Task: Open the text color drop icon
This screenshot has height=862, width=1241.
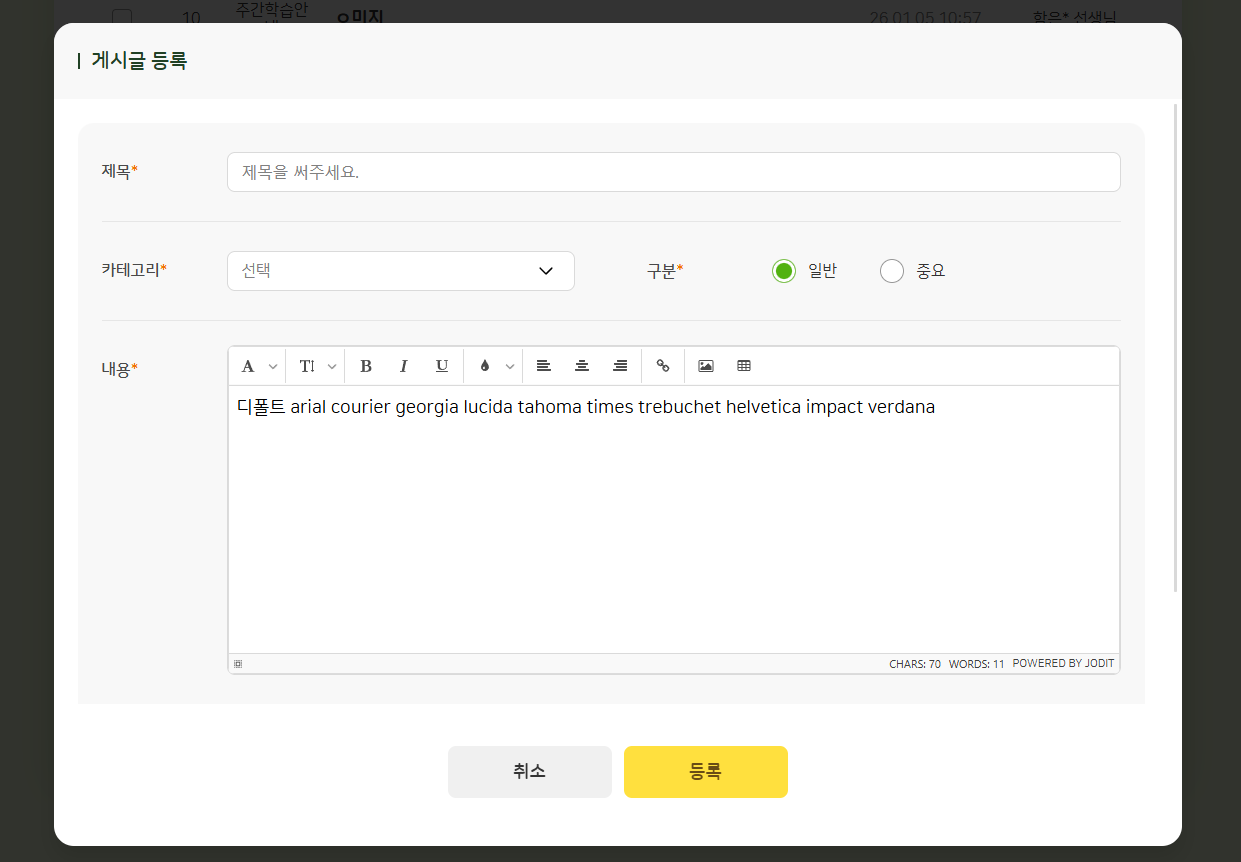Action: pyautogui.click(x=485, y=366)
